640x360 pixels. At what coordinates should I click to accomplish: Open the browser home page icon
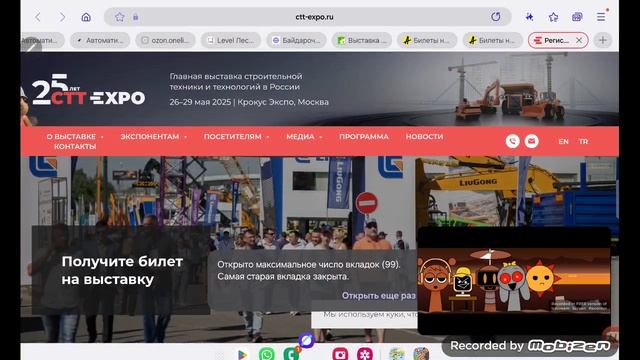tap(86, 17)
